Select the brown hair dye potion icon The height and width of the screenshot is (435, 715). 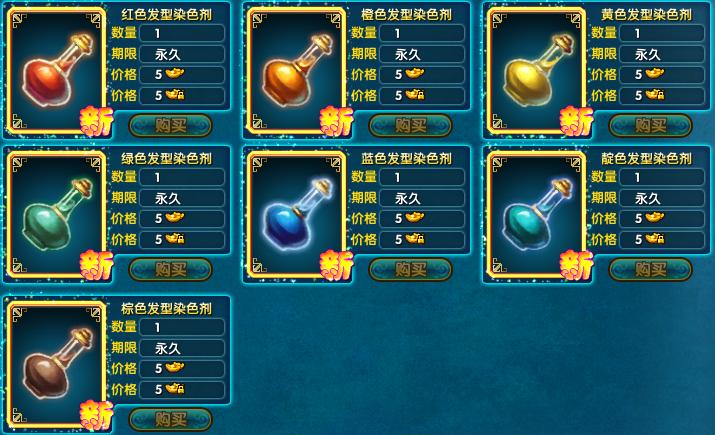57,365
